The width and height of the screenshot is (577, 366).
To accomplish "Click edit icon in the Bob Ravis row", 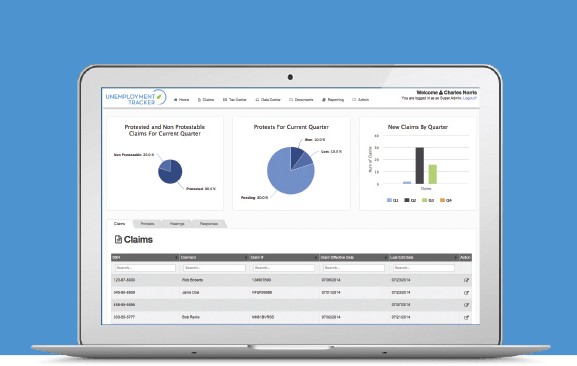I will click(466, 317).
